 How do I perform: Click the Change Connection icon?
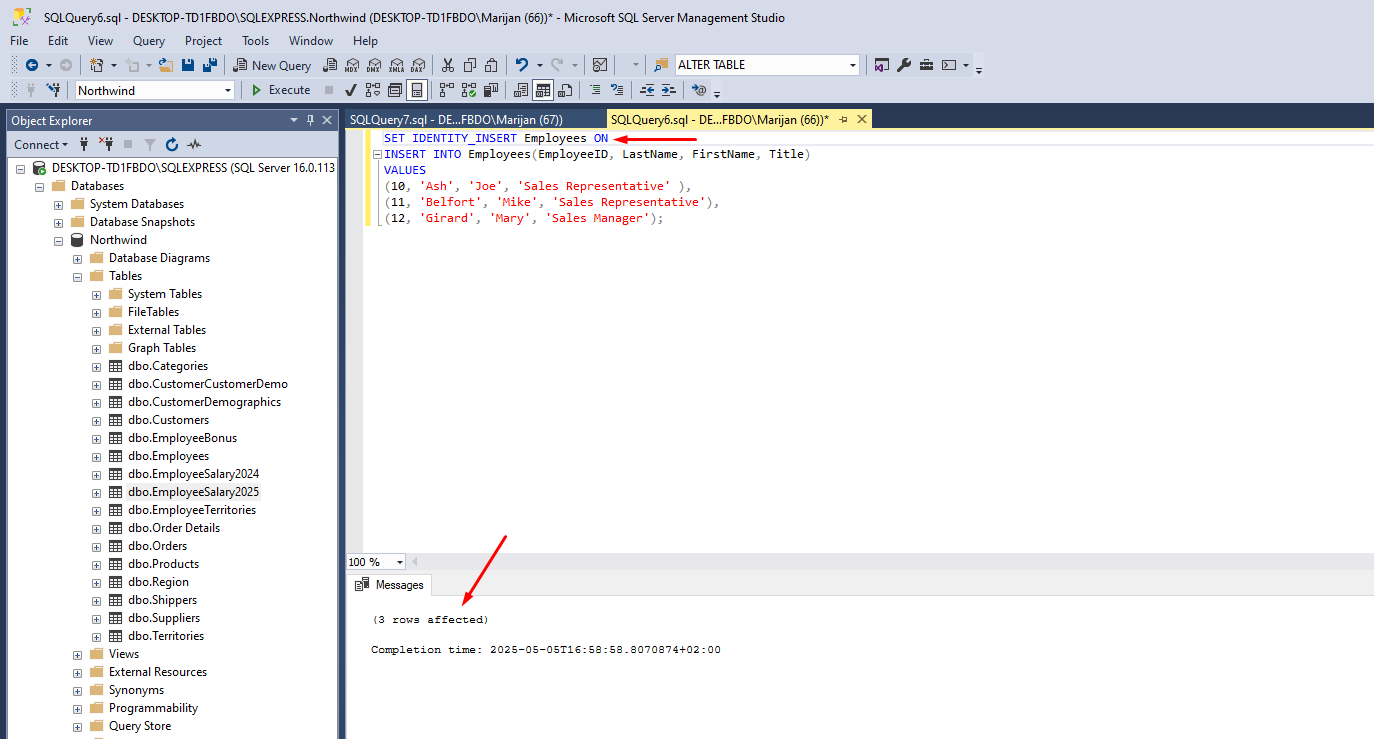[x=54, y=90]
